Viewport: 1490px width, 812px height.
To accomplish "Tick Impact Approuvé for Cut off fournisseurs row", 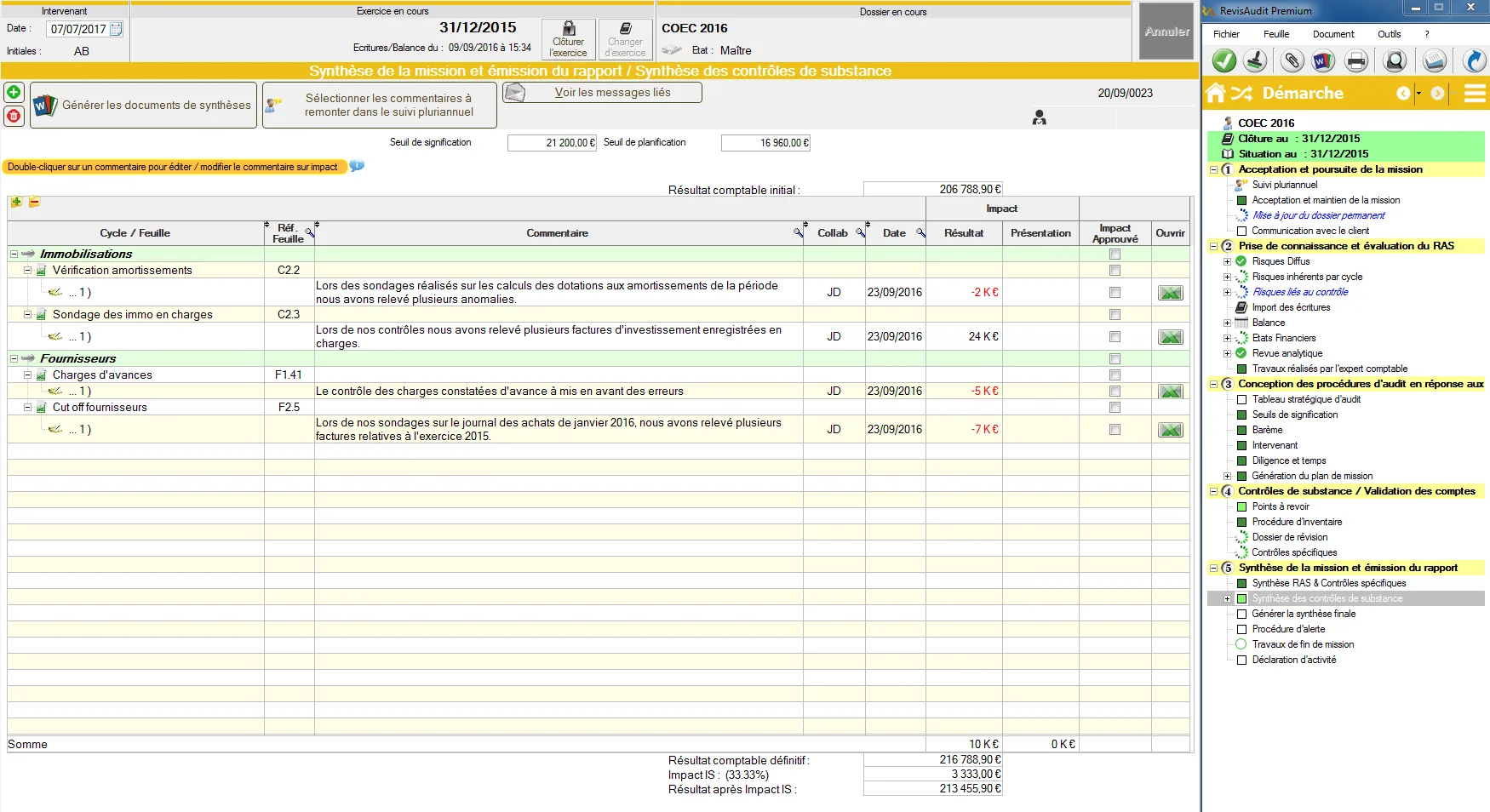I will [x=1115, y=408].
